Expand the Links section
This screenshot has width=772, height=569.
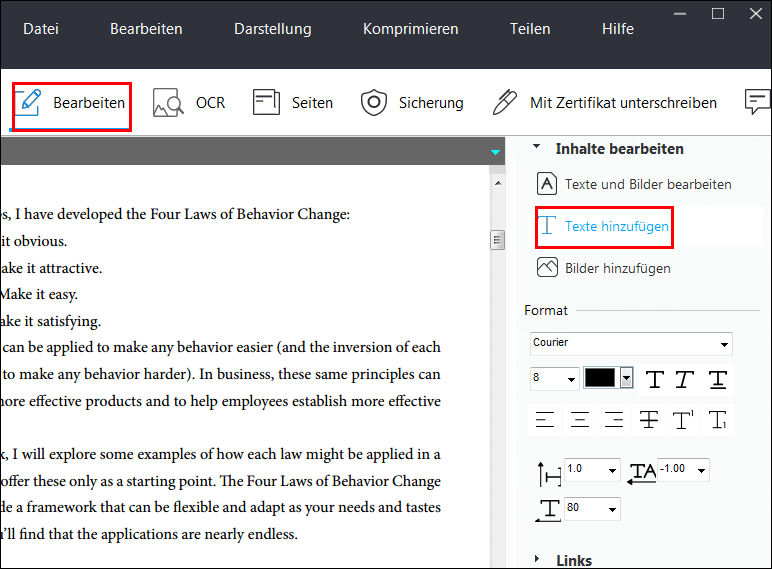point(537,559)
